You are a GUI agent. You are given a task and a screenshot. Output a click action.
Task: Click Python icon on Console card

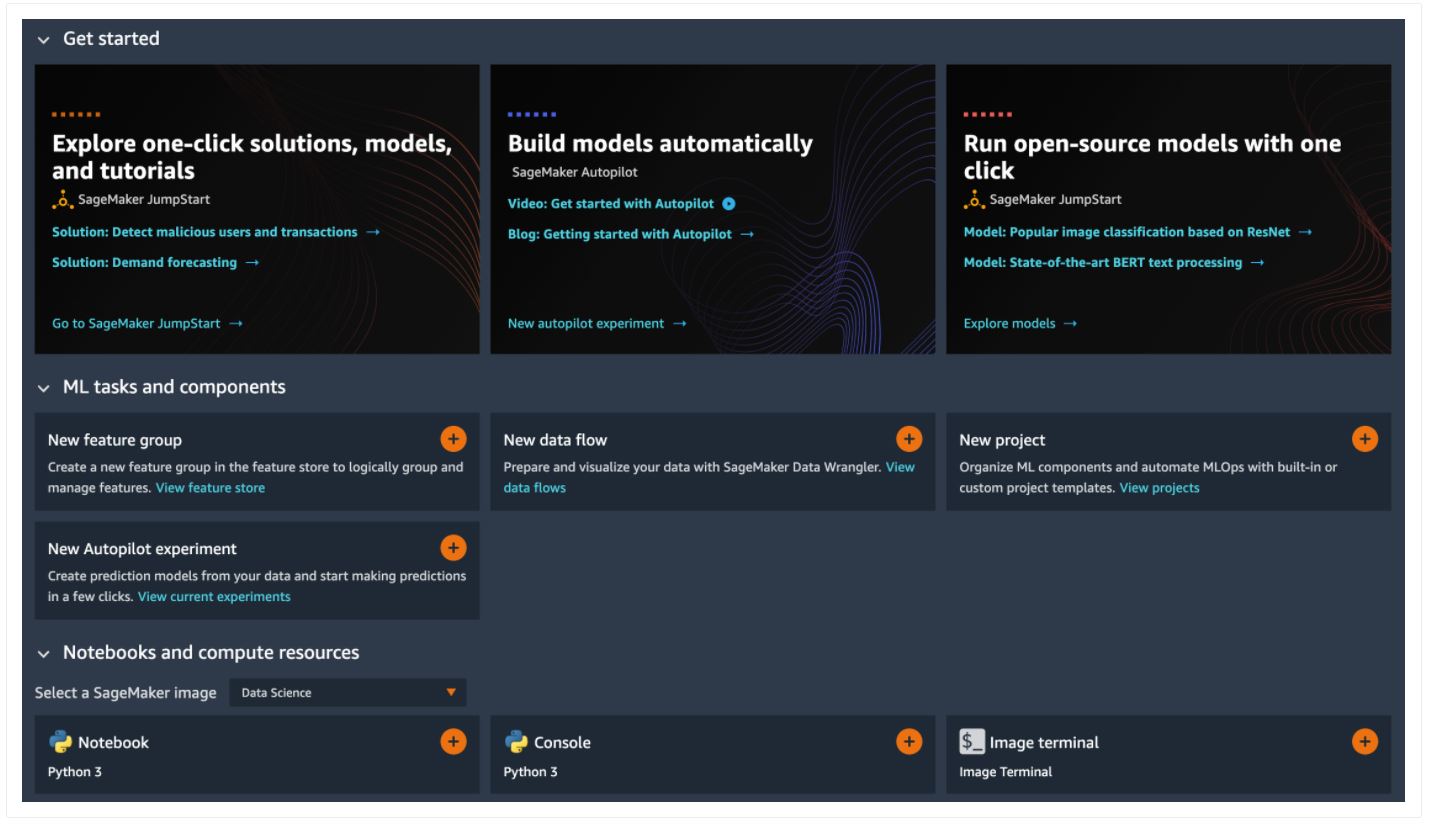(x=517, y=742)
